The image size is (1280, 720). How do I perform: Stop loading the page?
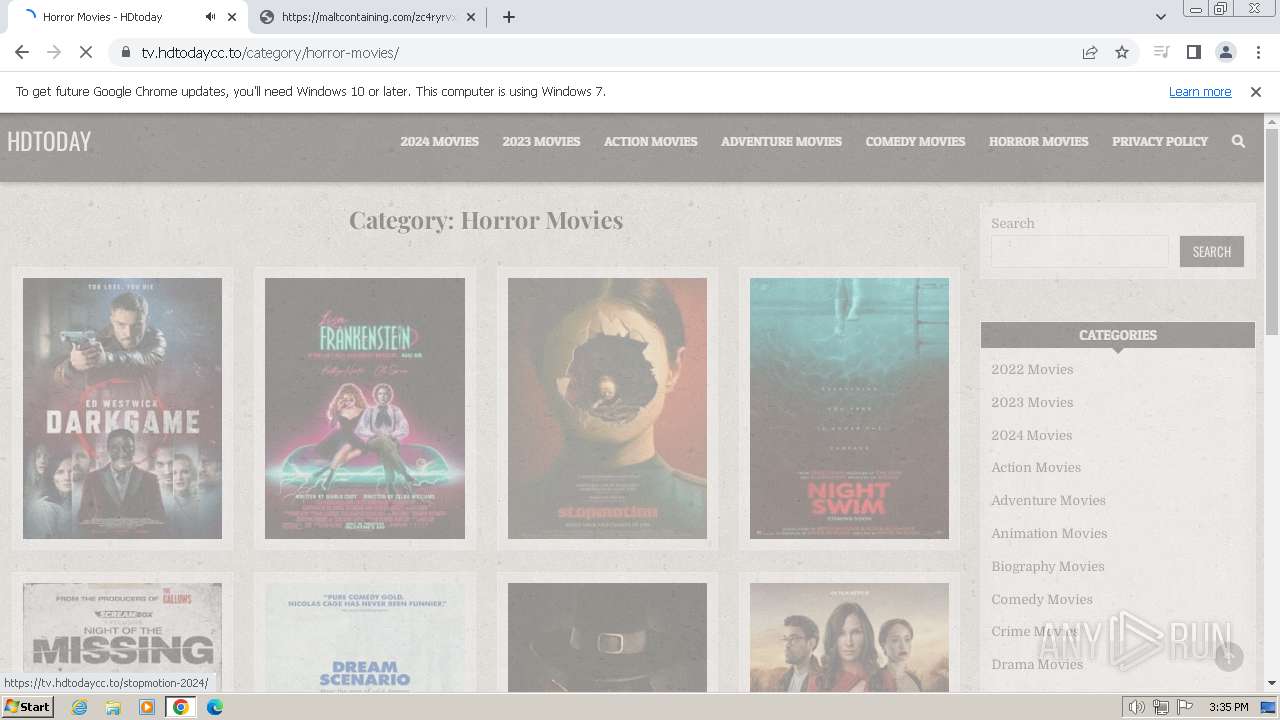(x=86, y=52)
